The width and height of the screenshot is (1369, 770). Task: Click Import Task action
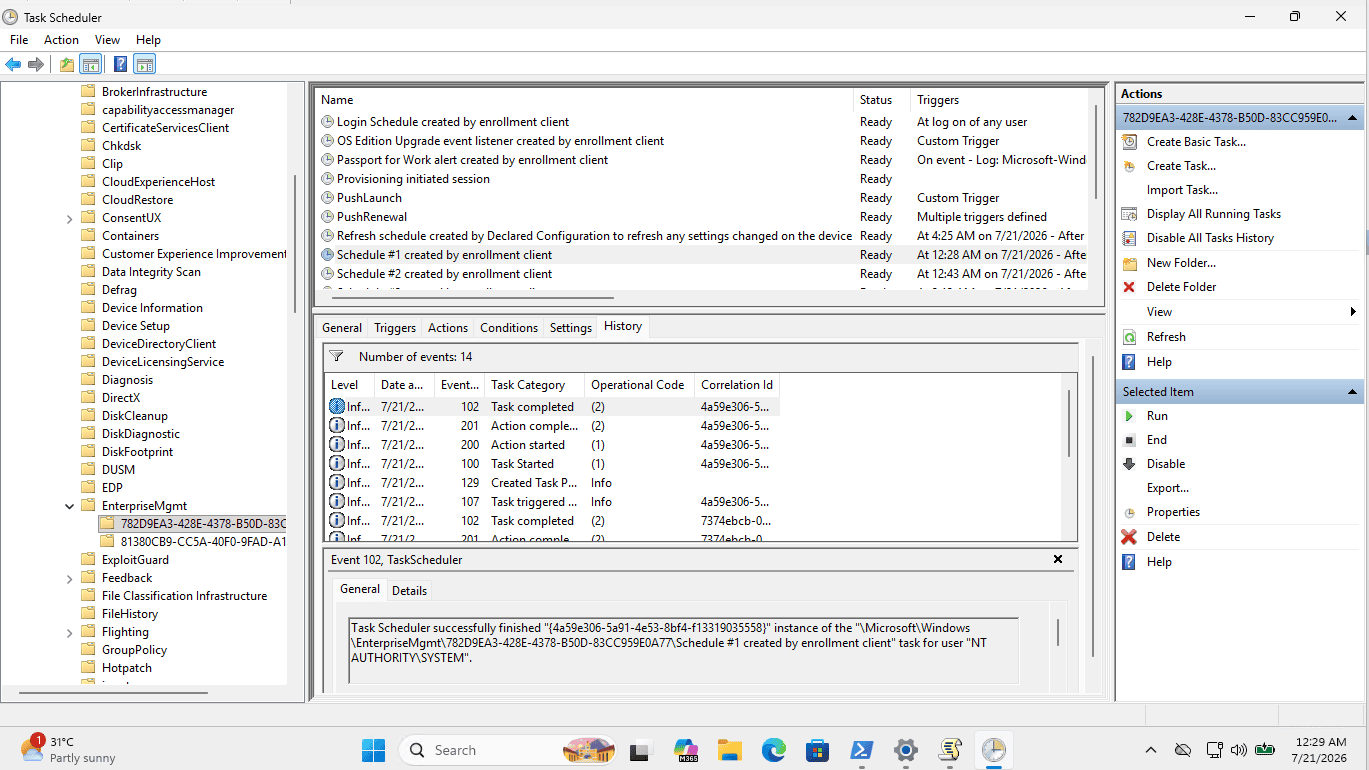click(x=1182, y=190)
